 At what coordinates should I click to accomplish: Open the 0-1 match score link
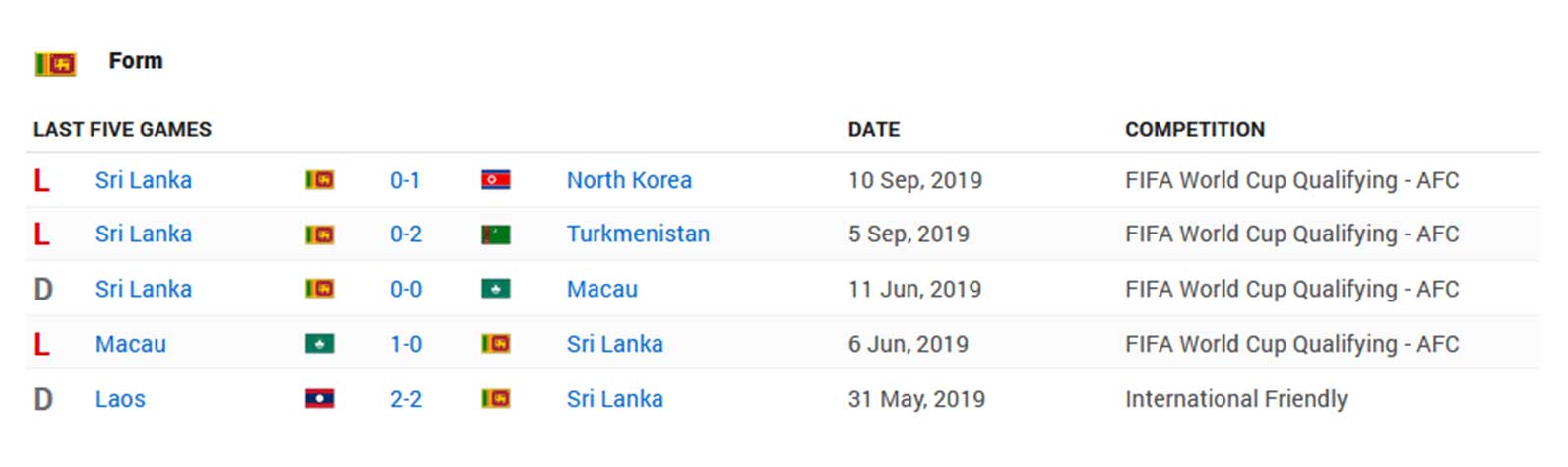tap(405, 180)
